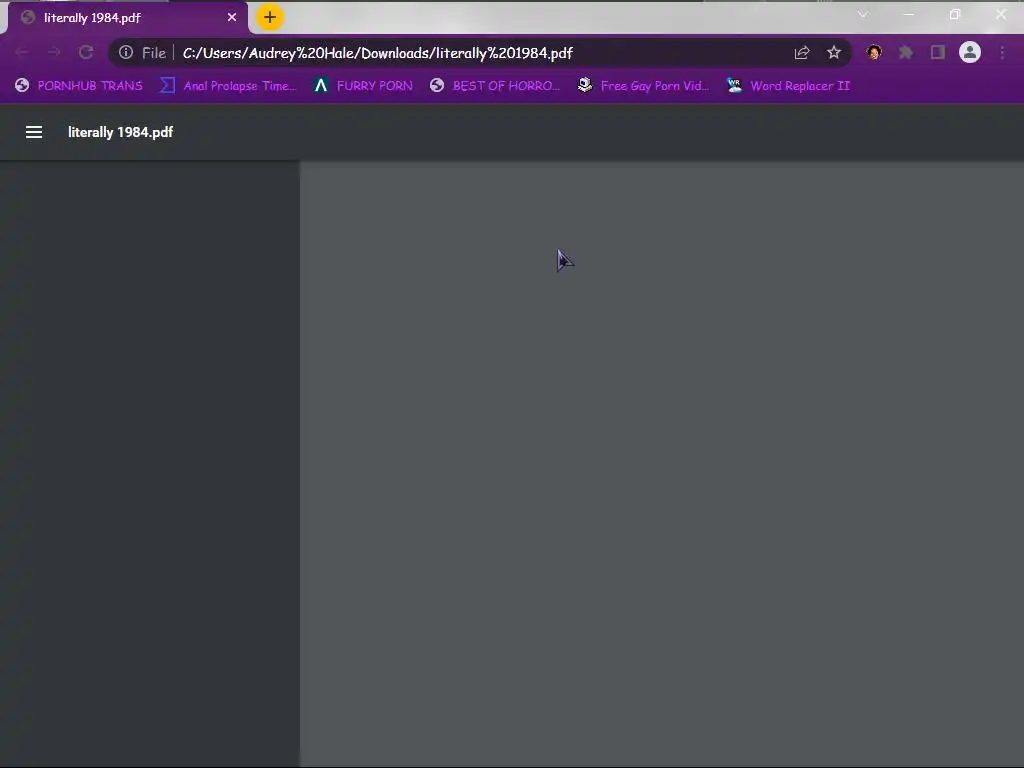The width and height of the screenshot is (1024, 768).
Task: Open the Chrome profile avatar menu
Action: (970, 53)
